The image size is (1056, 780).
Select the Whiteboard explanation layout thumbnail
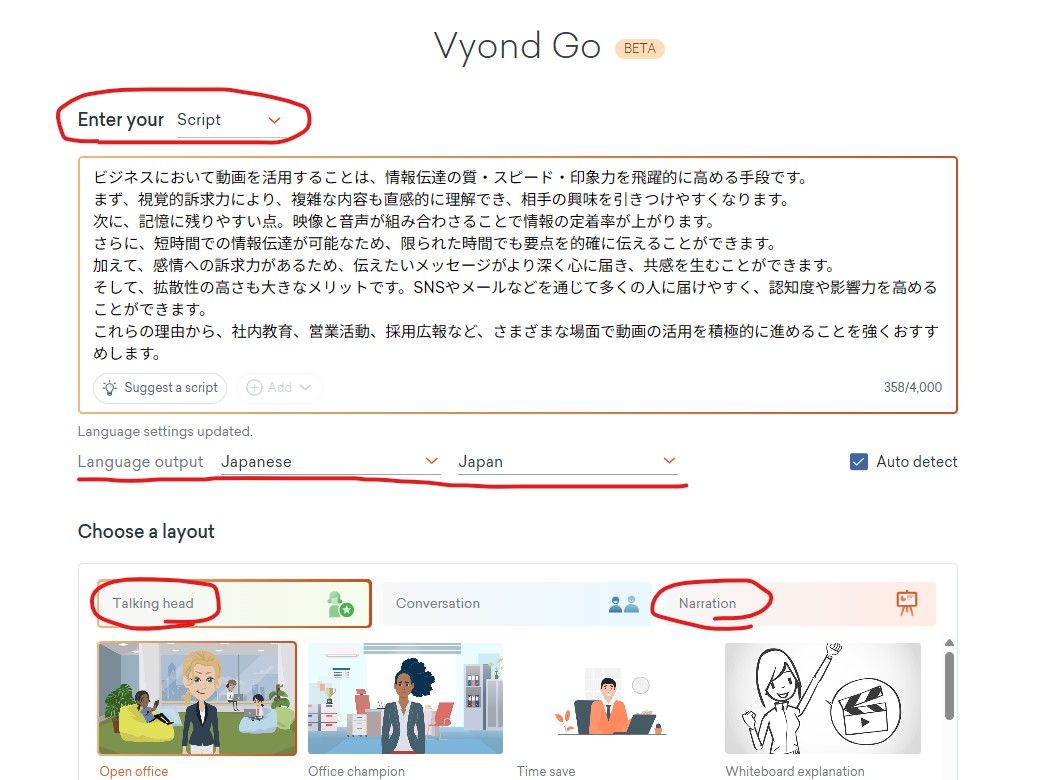822,697
